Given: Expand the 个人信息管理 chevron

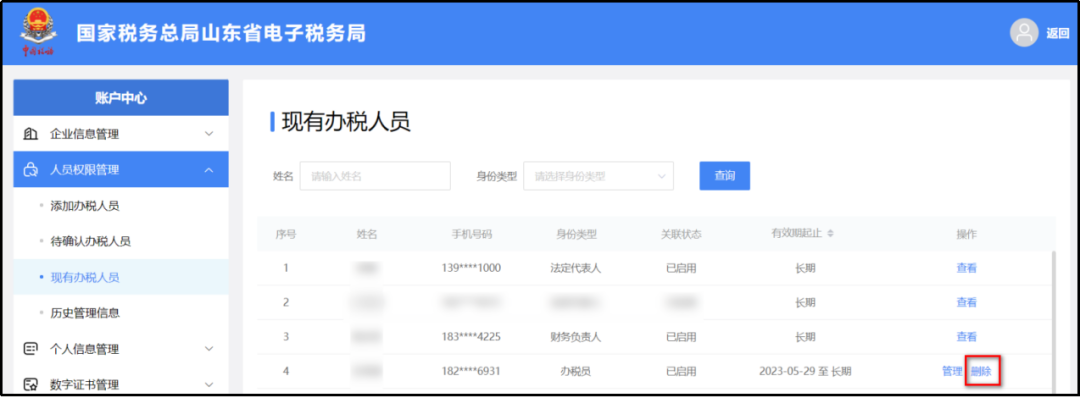Looking at the screenshot, I should pyautogui.click(x=209, y=348).
